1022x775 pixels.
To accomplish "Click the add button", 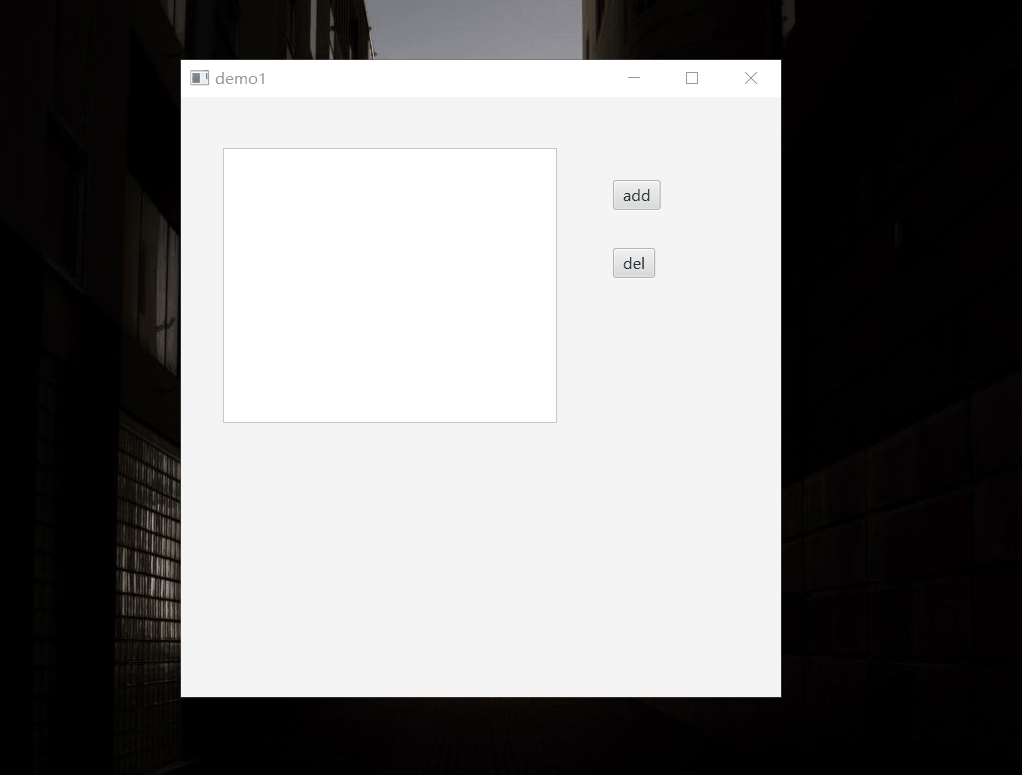I will [x=636, y=195].
